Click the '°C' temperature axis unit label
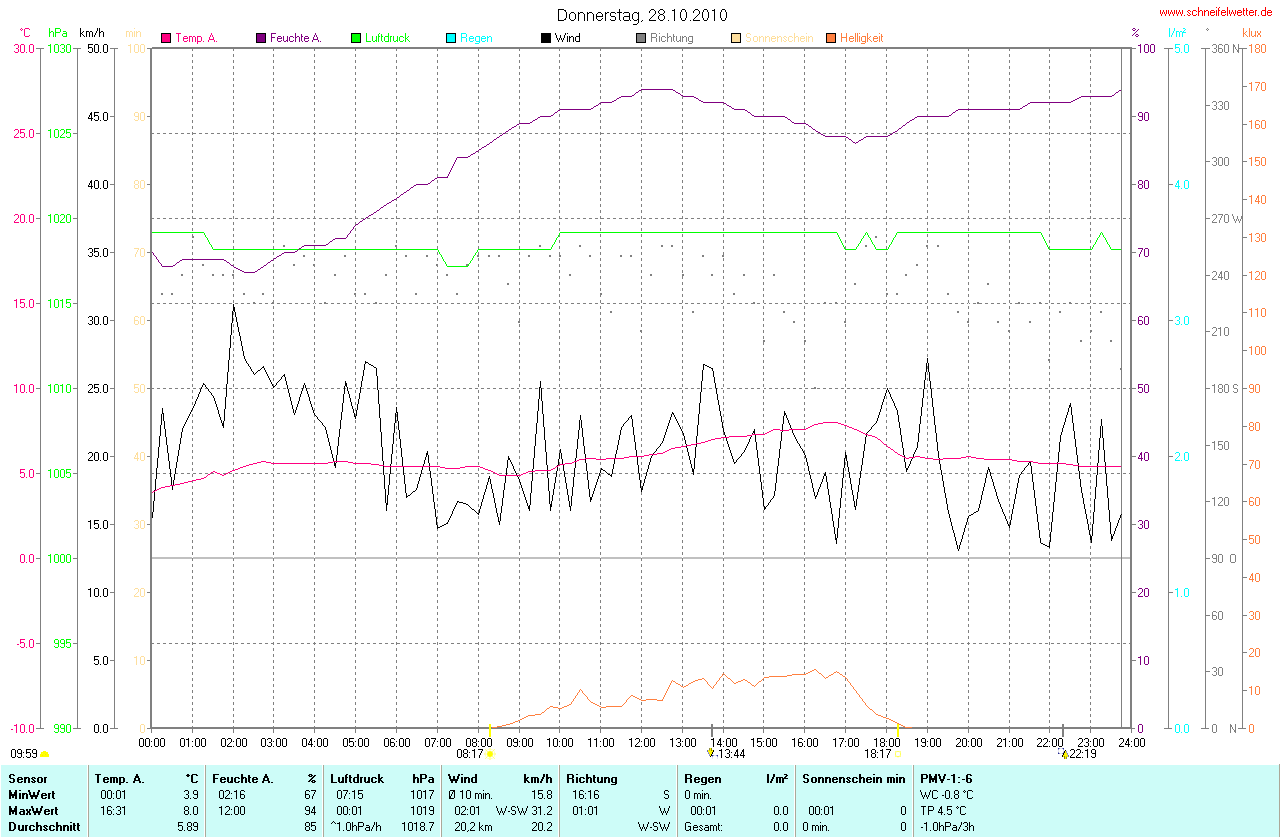Screen dimensions: 1280x837 25,33
